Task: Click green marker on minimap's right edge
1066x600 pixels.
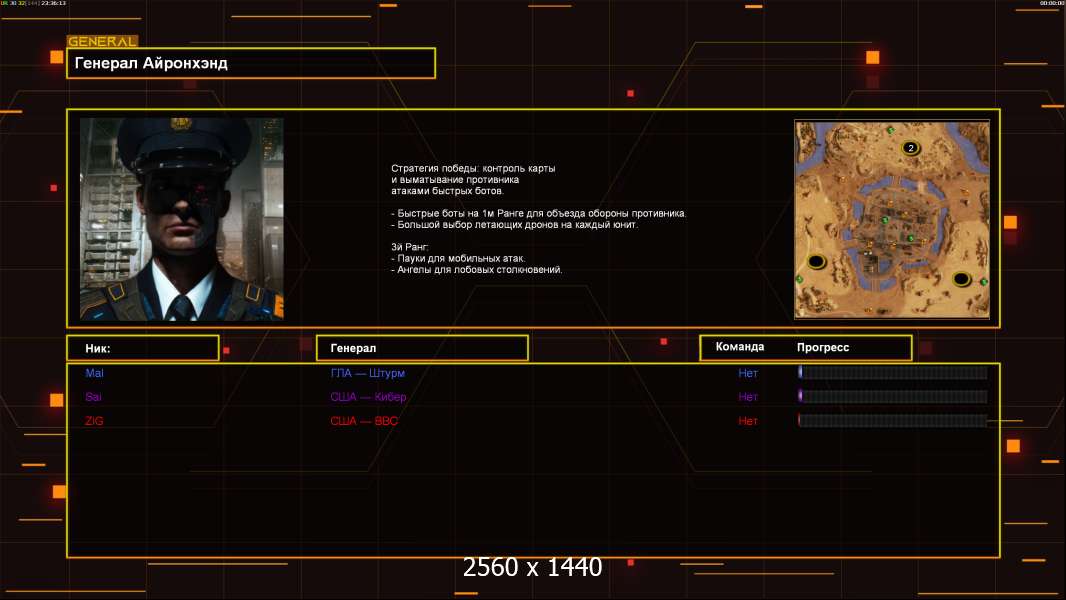Action: tap(983, 283)
